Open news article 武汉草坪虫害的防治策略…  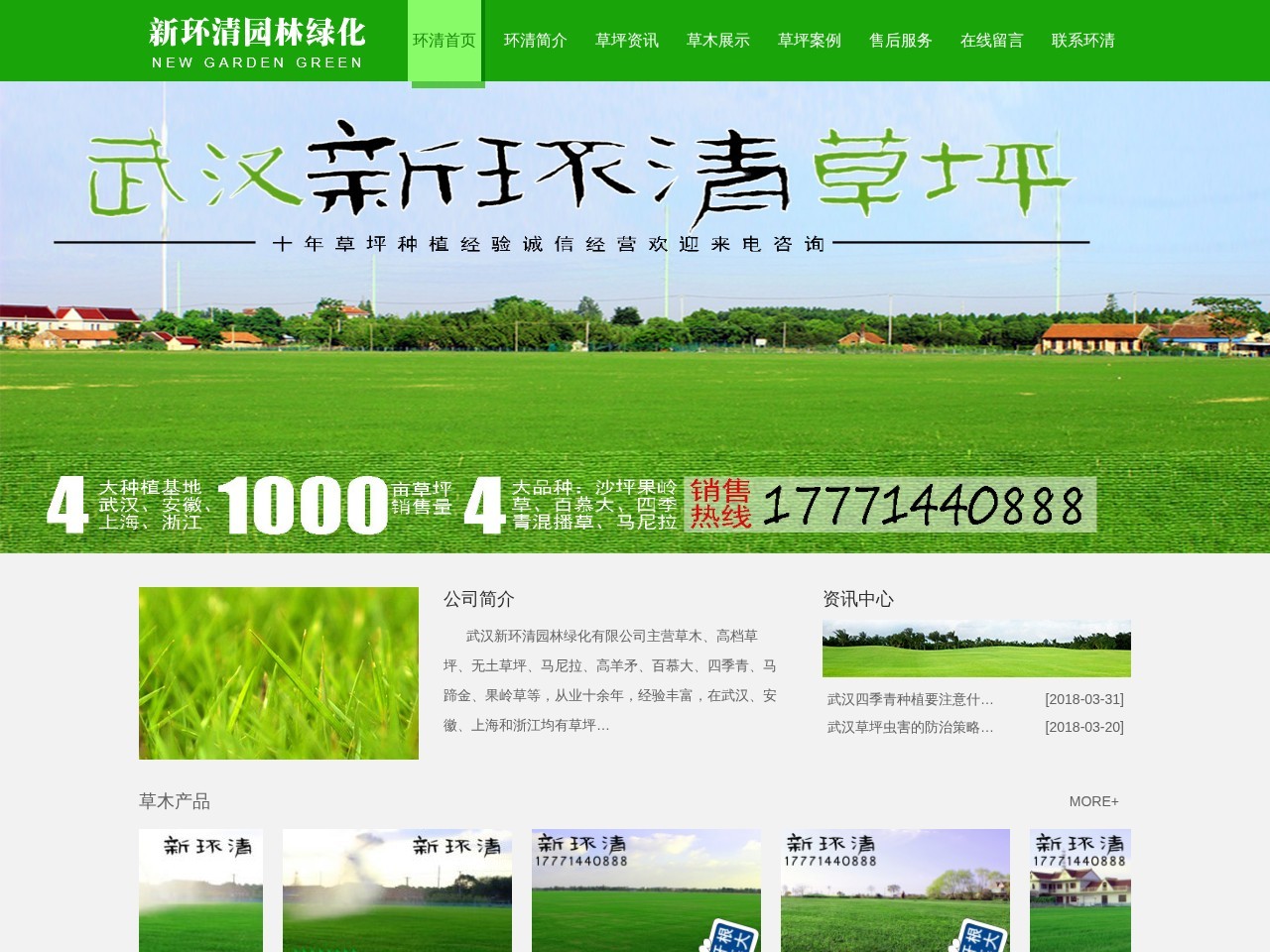[x=911, y=727]
